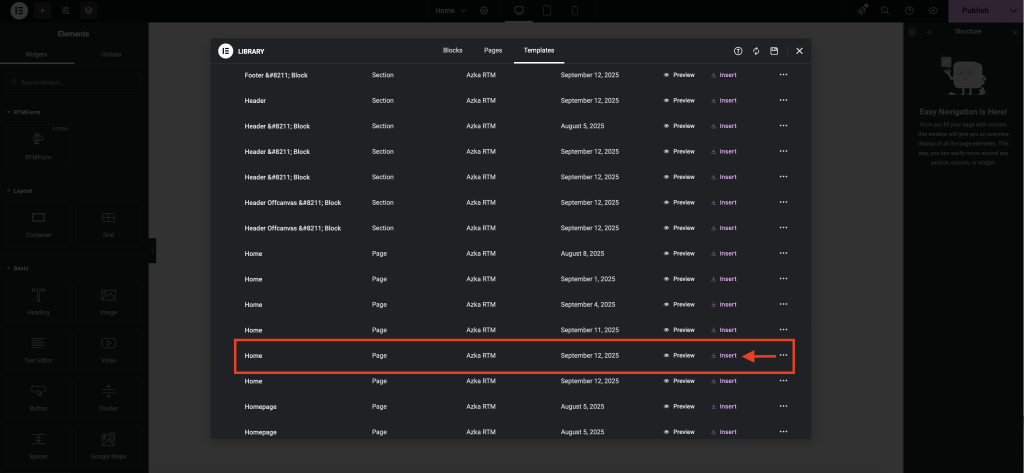Select the Widgets tab in Elements panel

point(37,54)
